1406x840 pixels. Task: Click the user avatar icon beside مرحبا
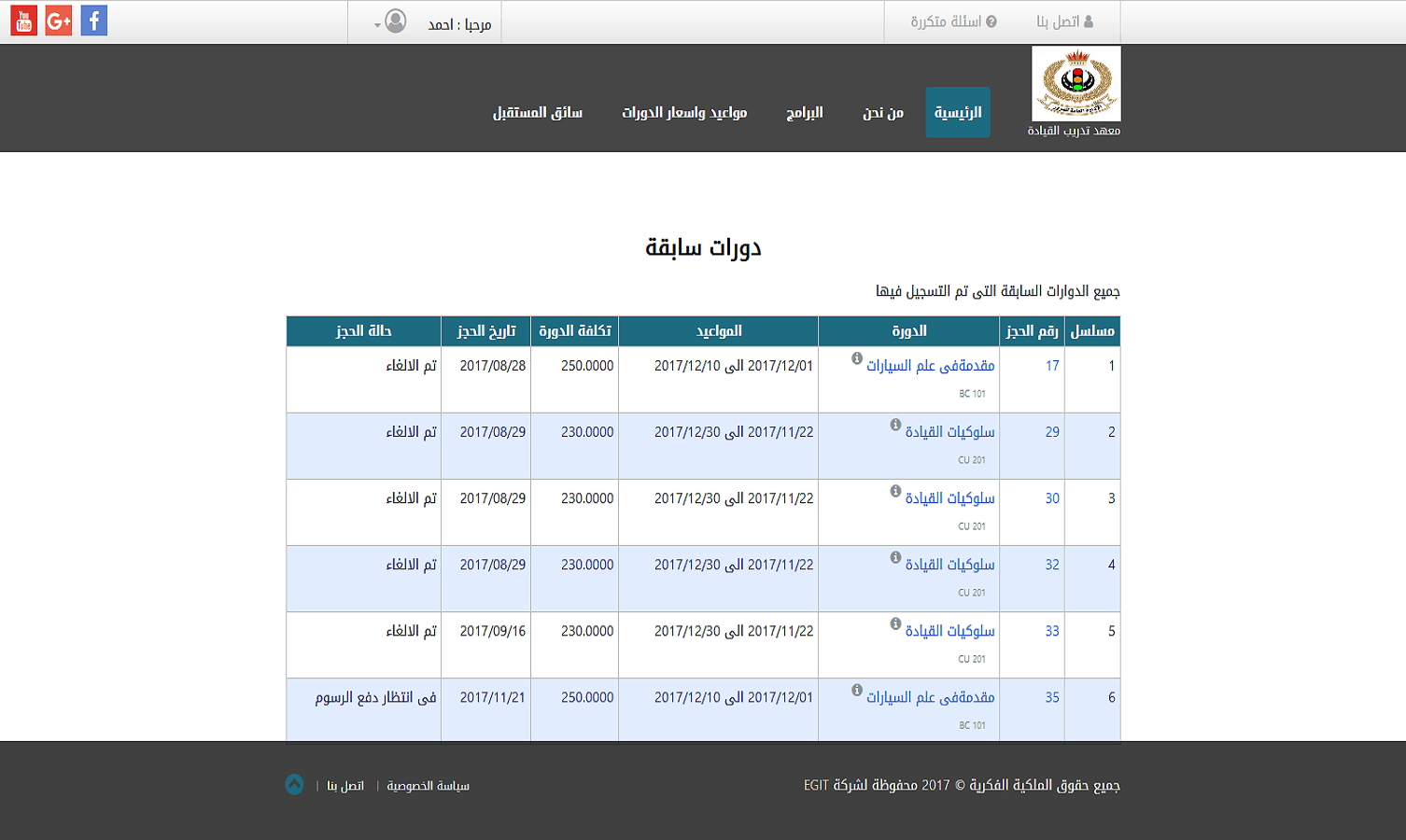coord(396,21)
